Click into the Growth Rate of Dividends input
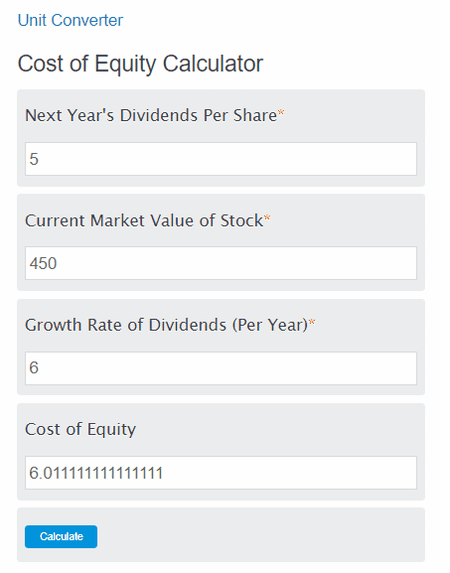450x573 pixels. coord(221,368)
